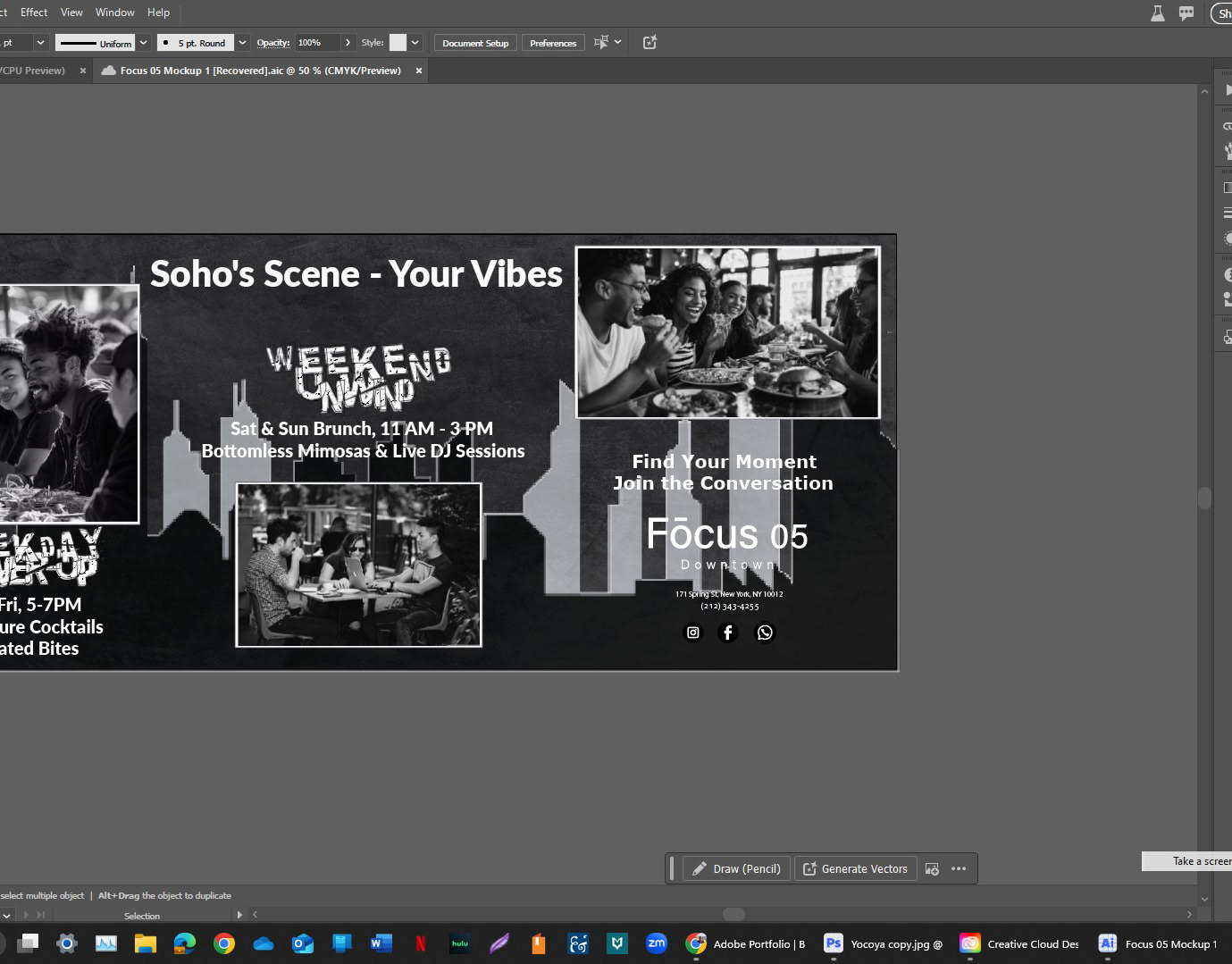The image size is (1232, 964).
Task: Expand the 5 pt. Round brush dropdown
Action: [242, 43]
